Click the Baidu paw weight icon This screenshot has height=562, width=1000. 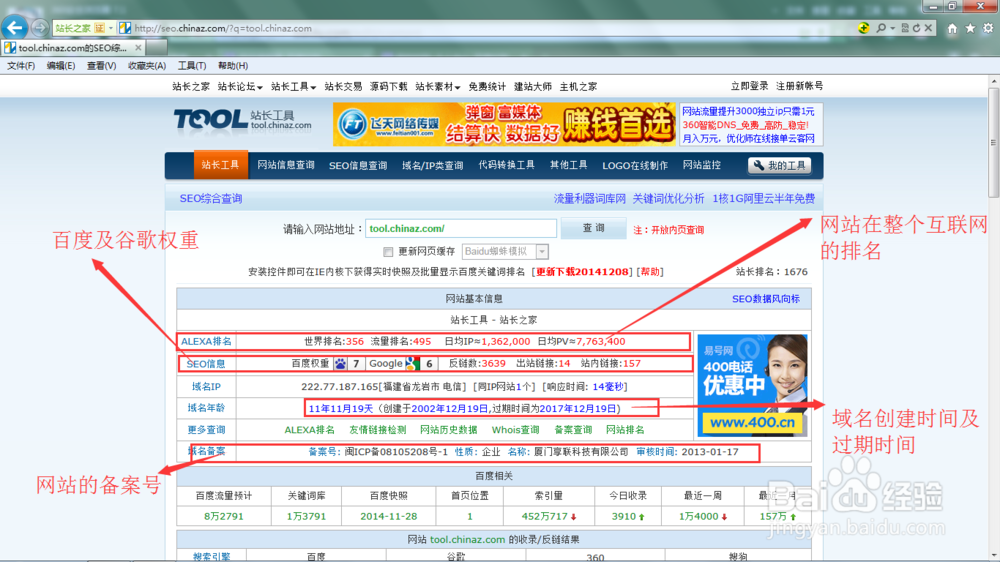pyautogui.click(x=341, y=364)
